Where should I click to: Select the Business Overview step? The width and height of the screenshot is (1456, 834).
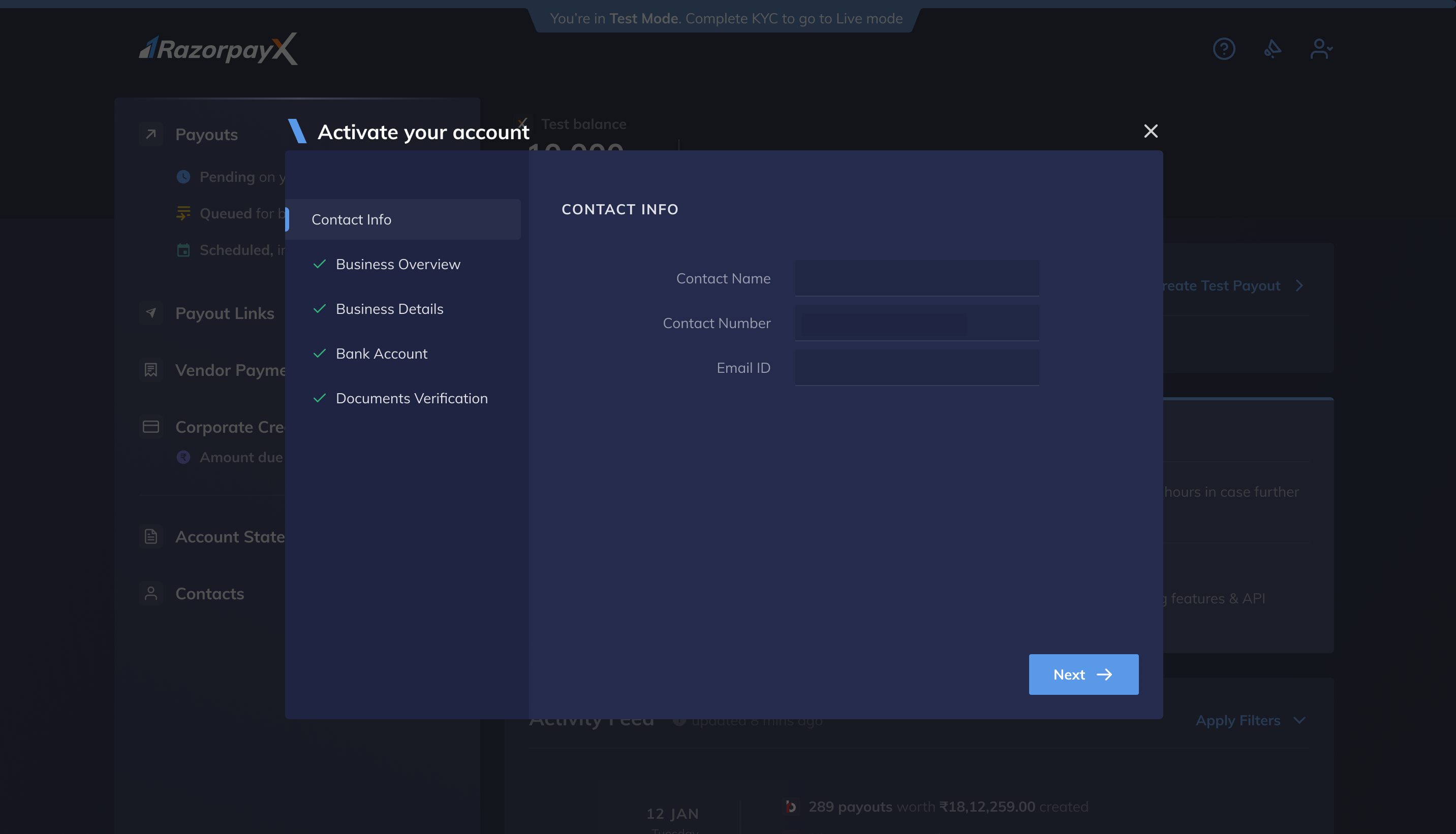pos(398,264)
